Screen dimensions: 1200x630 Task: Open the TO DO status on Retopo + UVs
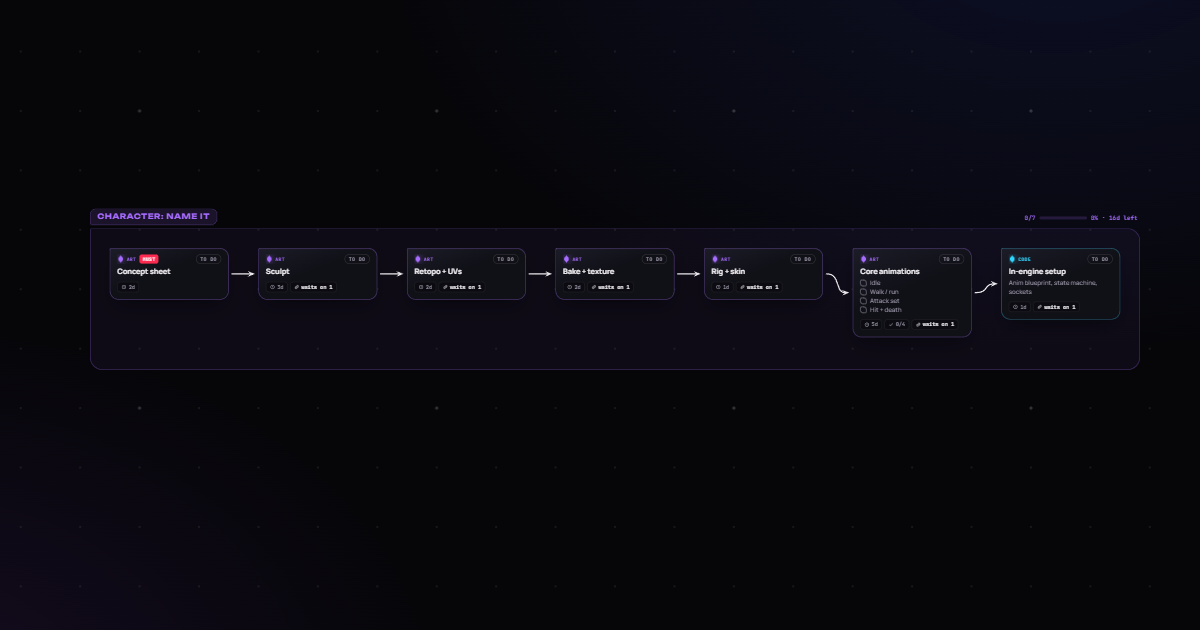[505, 259]
